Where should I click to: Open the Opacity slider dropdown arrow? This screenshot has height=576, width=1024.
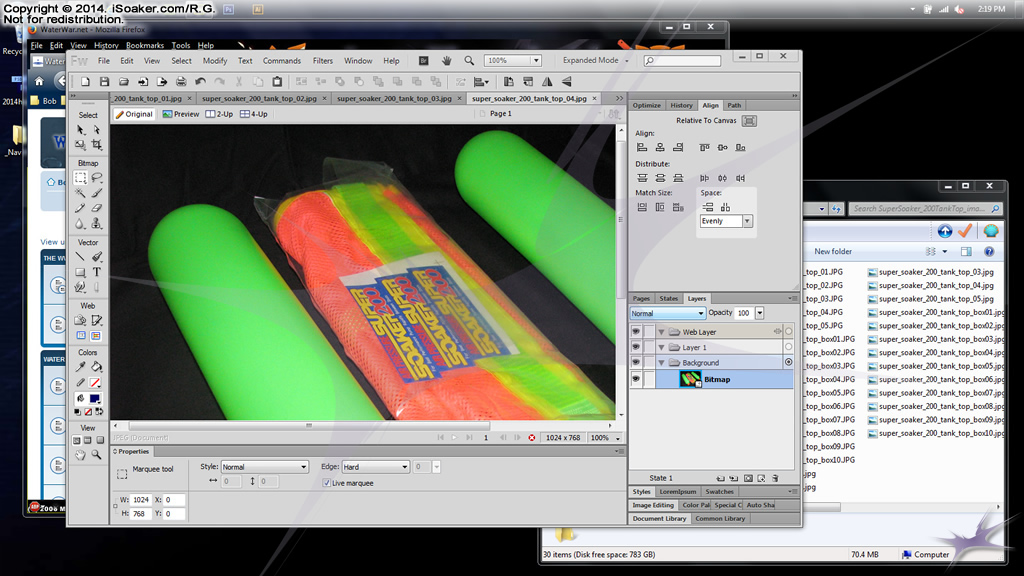(760, 313)
